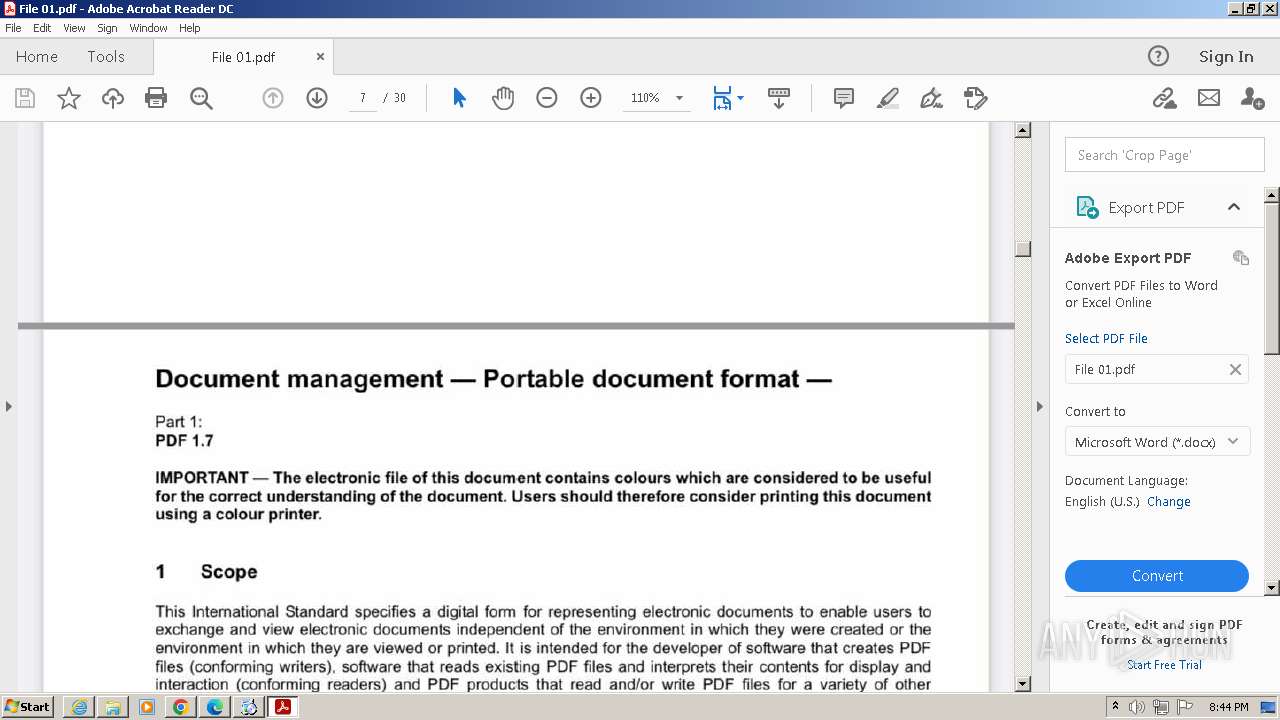Viewport: 1280px width, 720px height.
Task: Open Chrome from taskbar
Action: point(180,707)
